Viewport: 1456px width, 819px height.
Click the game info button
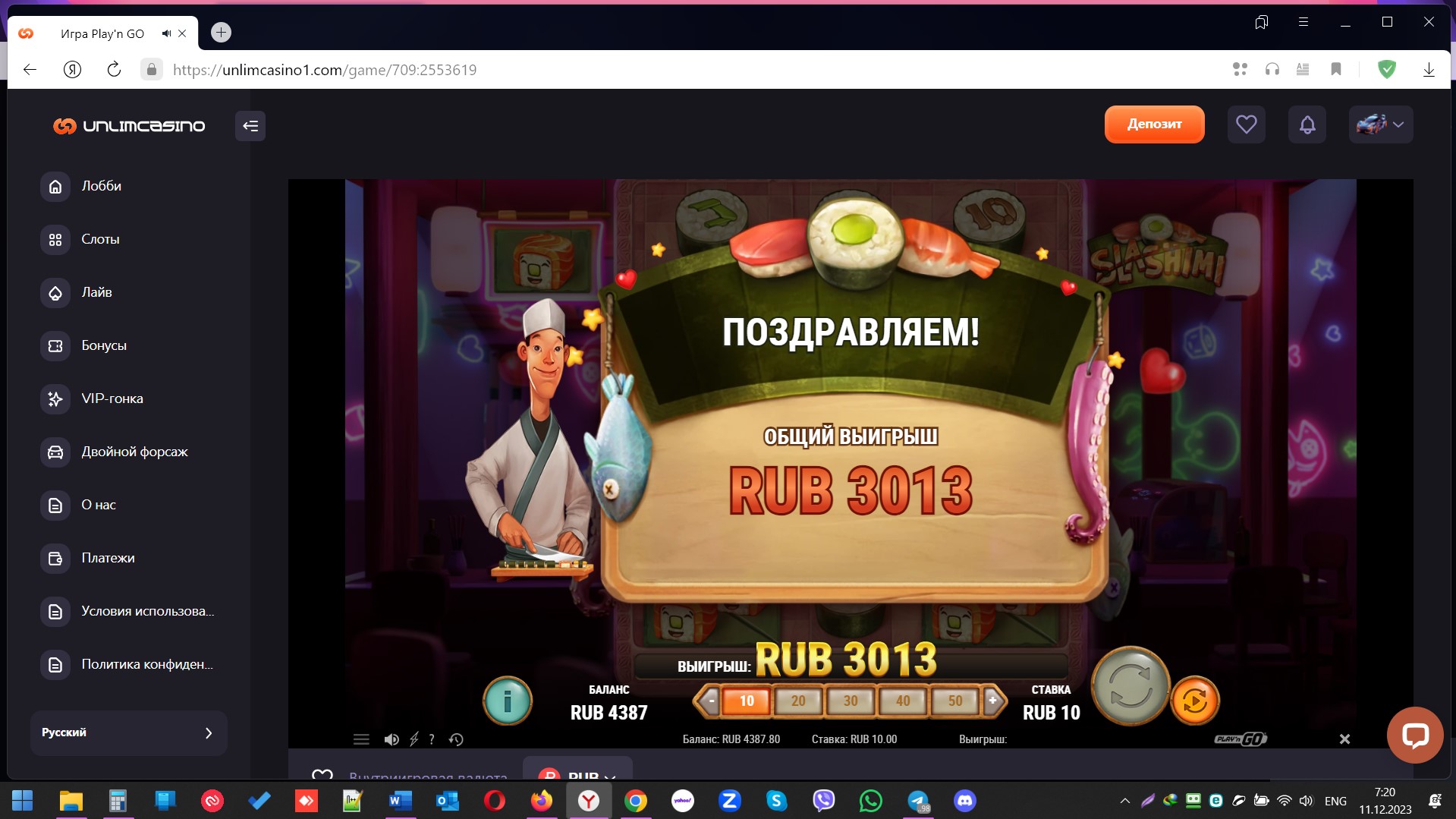point(507,701)
